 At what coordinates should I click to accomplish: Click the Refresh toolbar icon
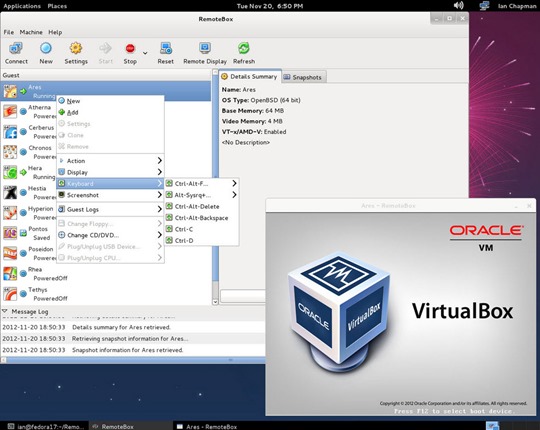(244, 48)
